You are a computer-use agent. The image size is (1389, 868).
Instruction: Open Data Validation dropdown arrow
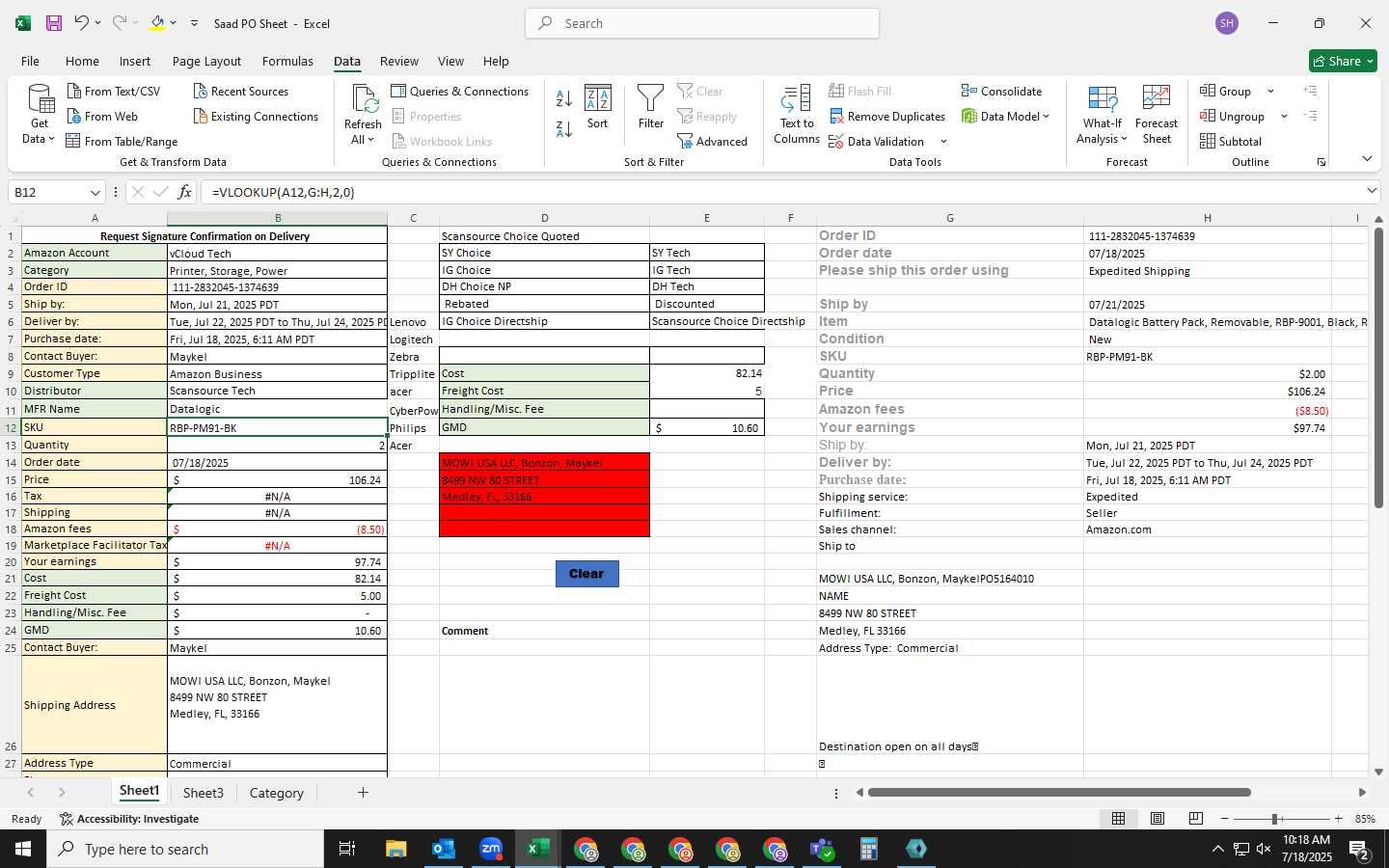943,141
